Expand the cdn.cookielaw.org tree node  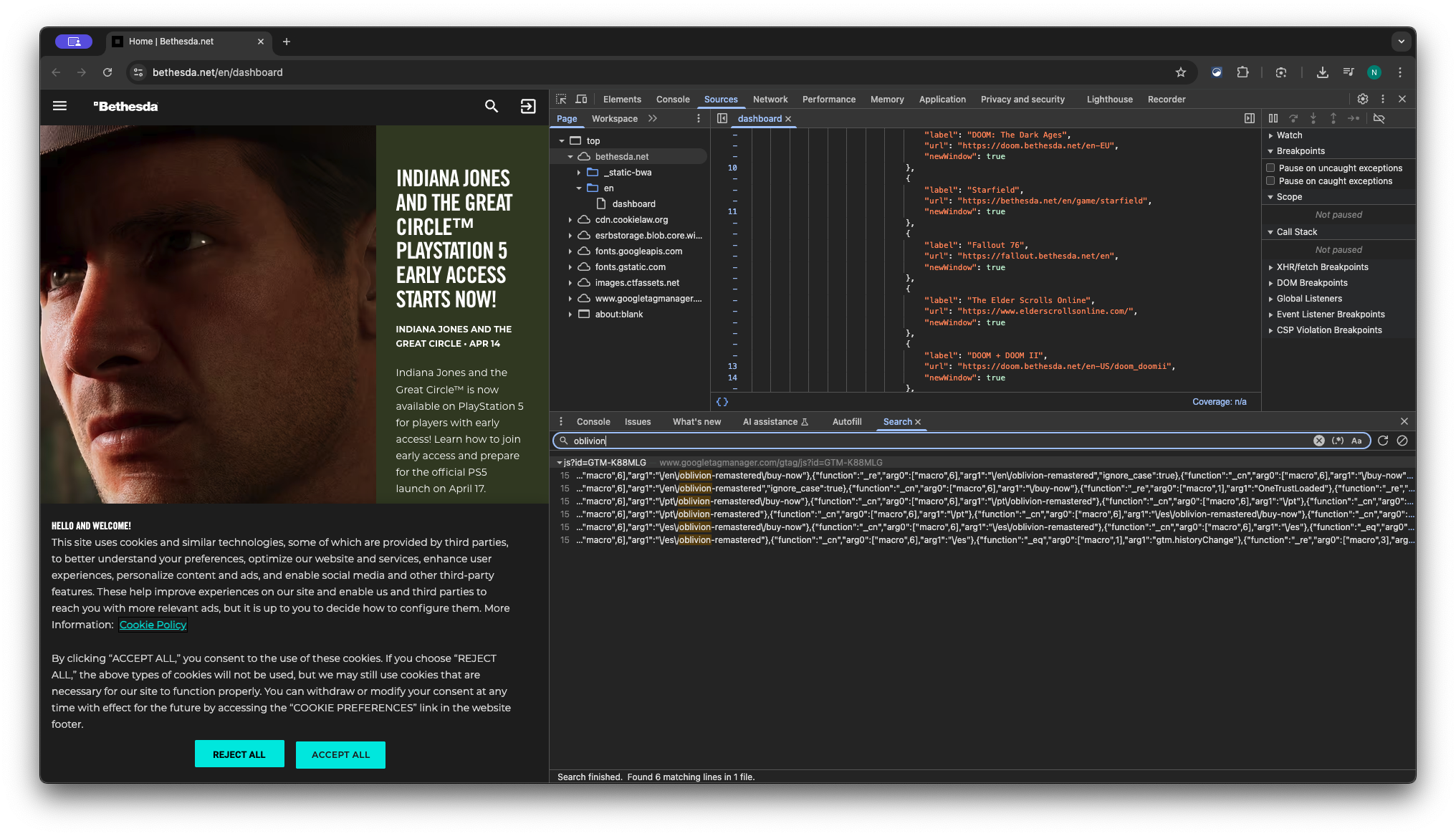point(570,220)
